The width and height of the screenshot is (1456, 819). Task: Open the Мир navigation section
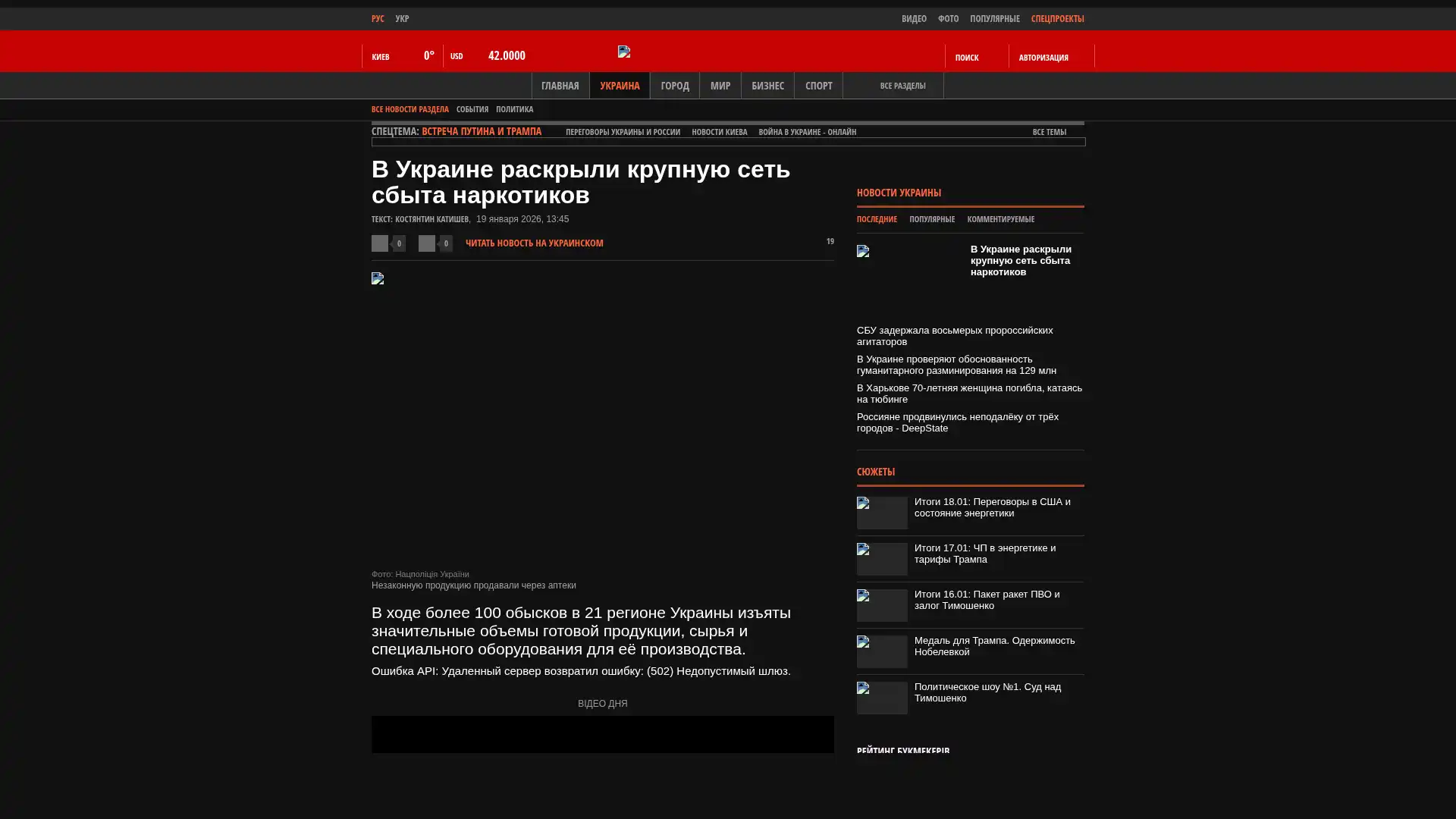coord(720,86)
